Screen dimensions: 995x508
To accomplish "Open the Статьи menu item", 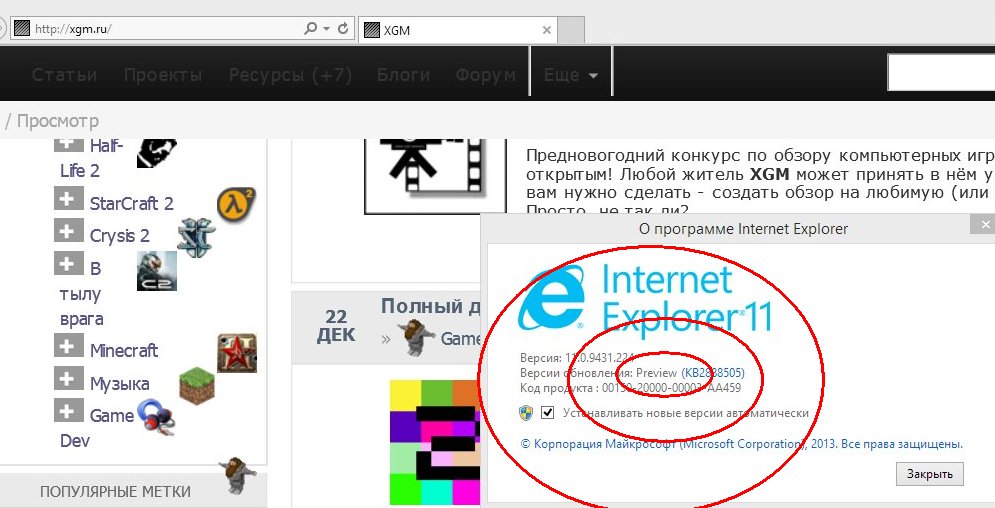I will point(64,75).
